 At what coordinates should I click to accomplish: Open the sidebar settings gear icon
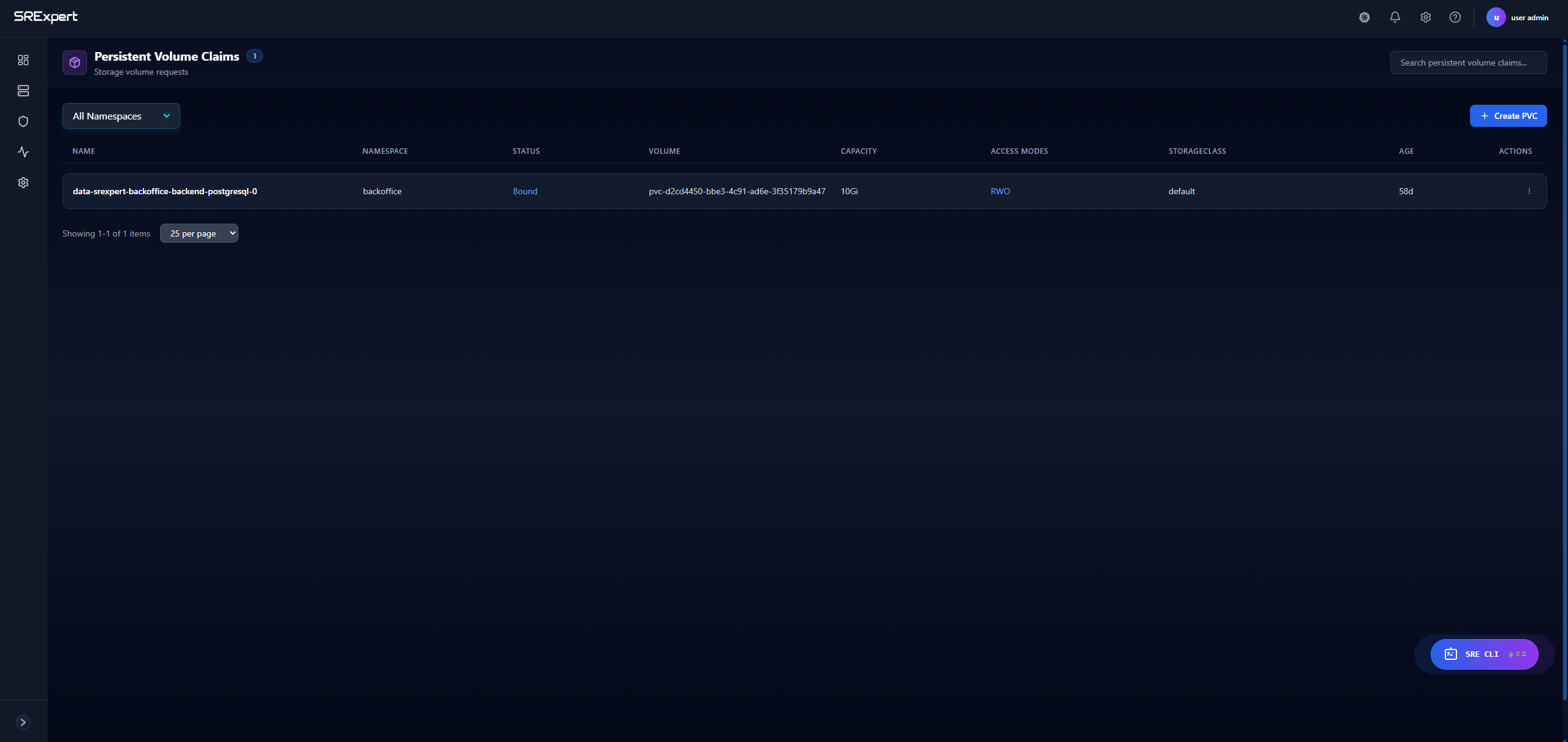pos(23,183)
